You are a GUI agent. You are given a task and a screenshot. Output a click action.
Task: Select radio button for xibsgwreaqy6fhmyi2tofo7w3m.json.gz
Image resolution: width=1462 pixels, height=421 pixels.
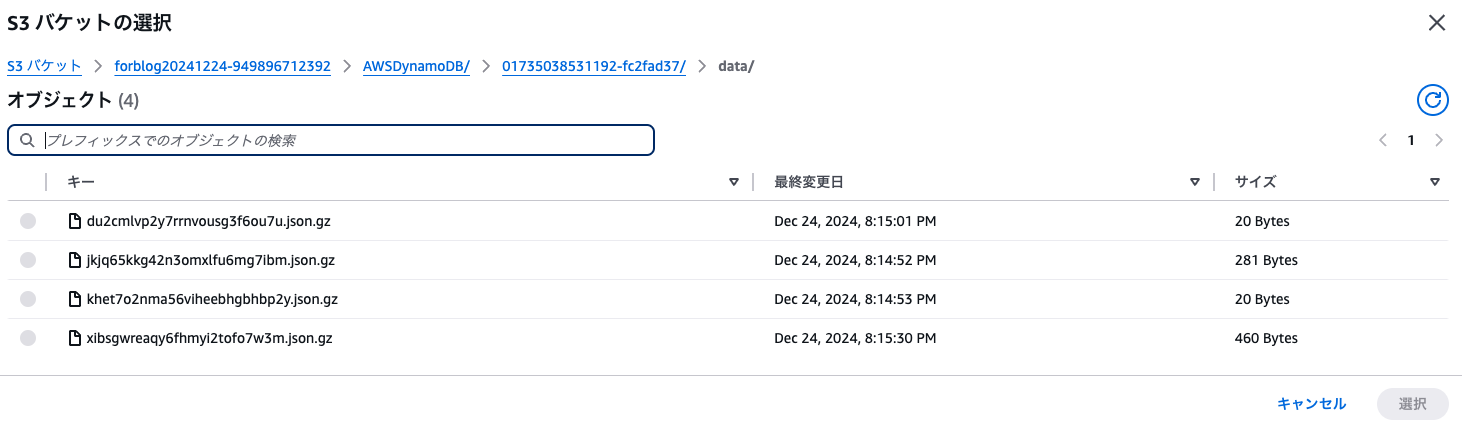click(28, 338)
